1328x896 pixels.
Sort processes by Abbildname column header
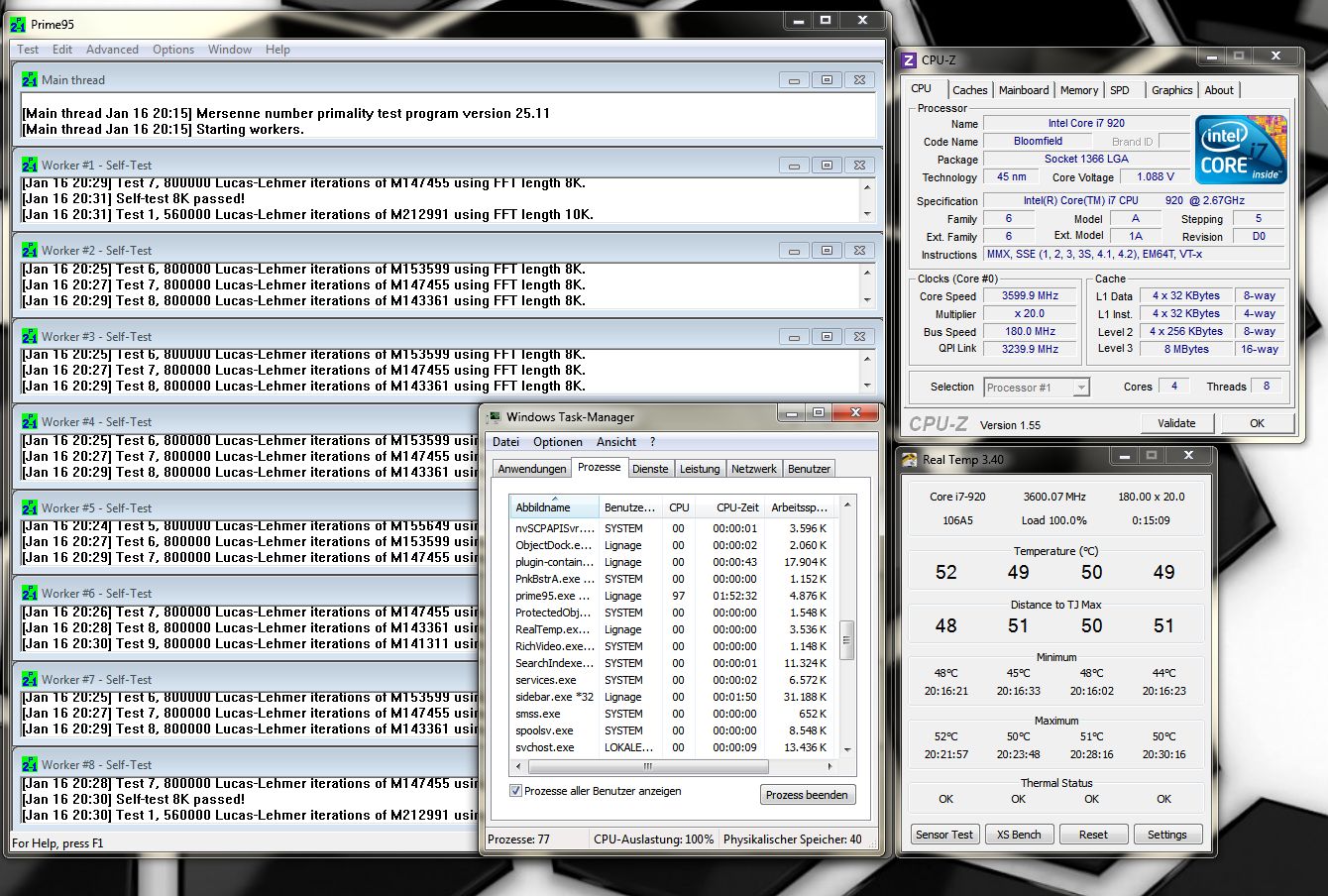[x=554, y=506]
